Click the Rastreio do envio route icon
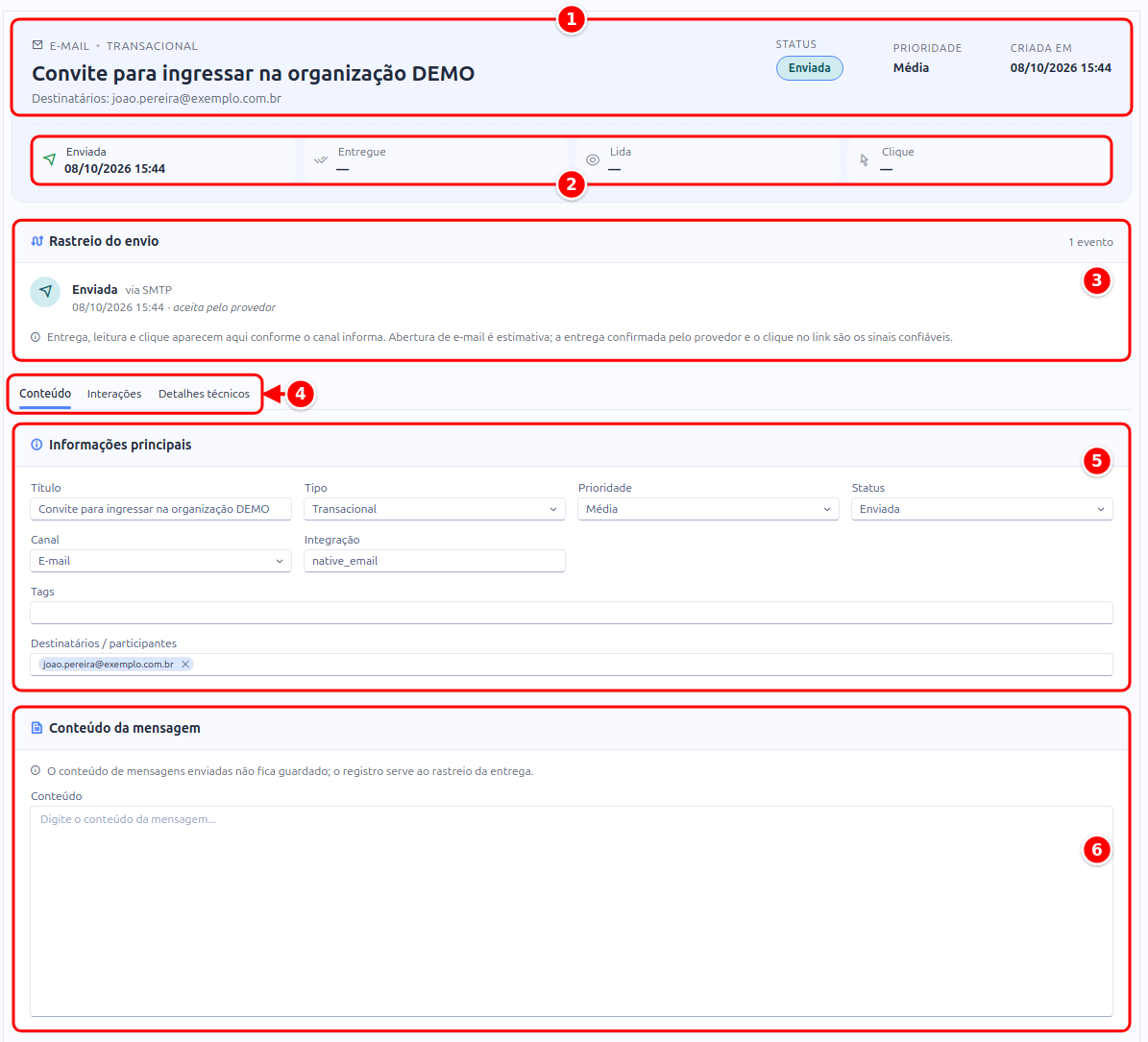Viewport: 1148px width, 1042px height. pyautogui.click(x=37, y=241)
